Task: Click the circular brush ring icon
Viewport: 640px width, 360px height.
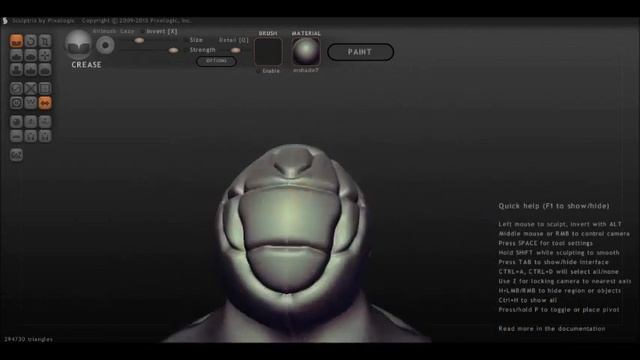Action: [105, 45]
